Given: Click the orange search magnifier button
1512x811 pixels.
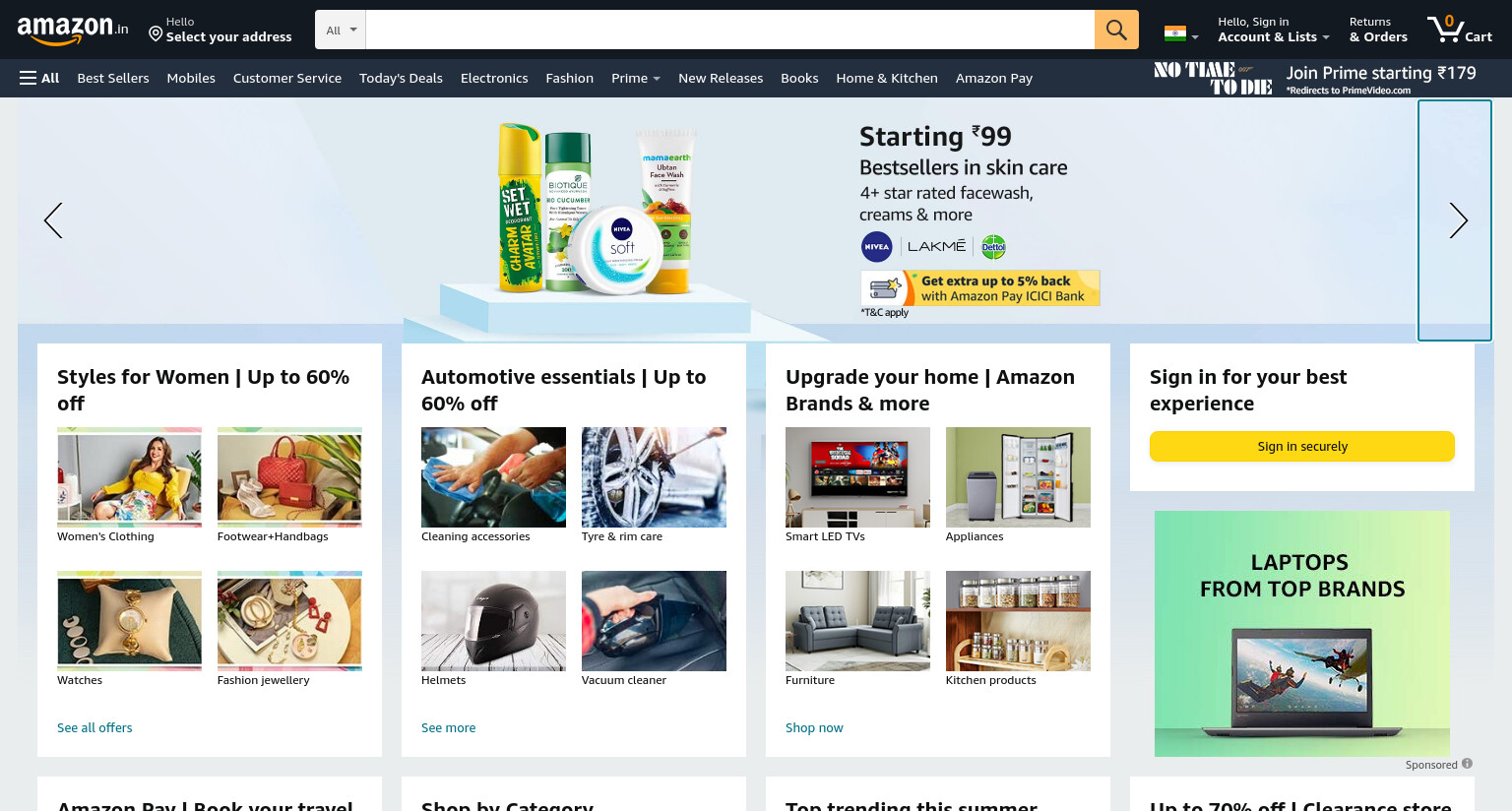Looking at the screenshot, I should tap(1116, 30).
